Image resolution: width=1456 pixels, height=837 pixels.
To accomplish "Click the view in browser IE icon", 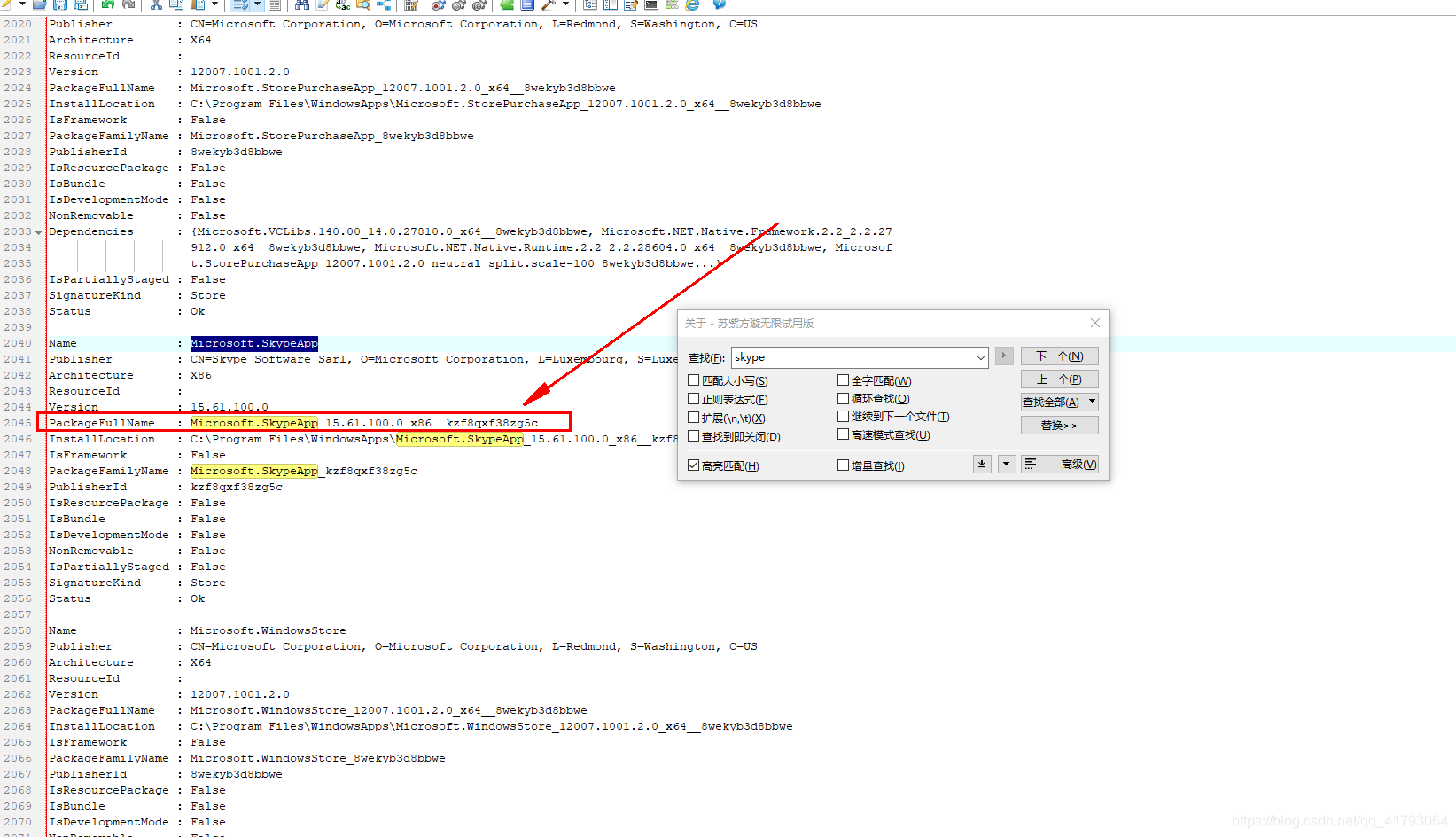I will click(x=691, y=4).
